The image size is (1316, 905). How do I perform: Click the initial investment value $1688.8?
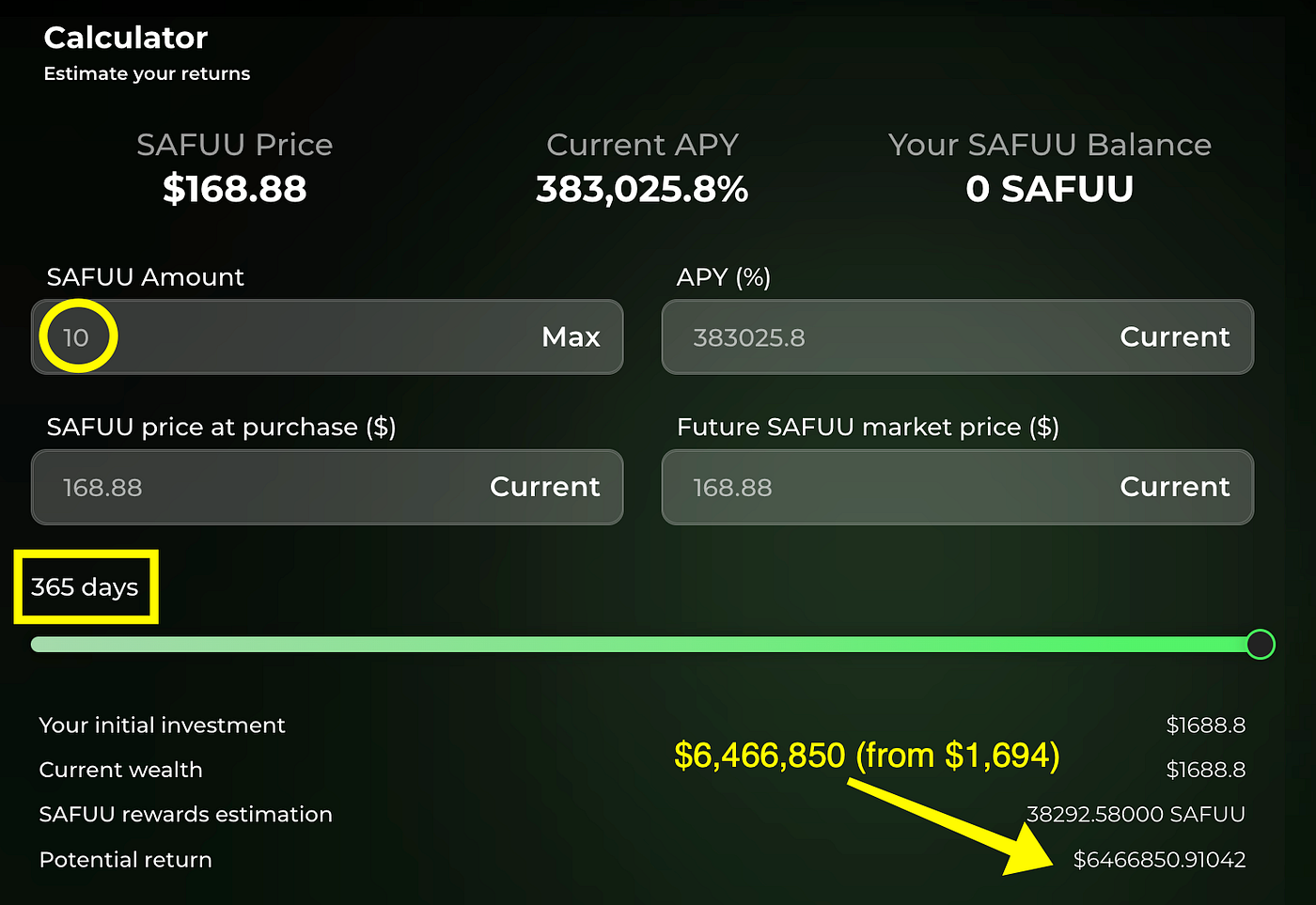pos(1206,726)
